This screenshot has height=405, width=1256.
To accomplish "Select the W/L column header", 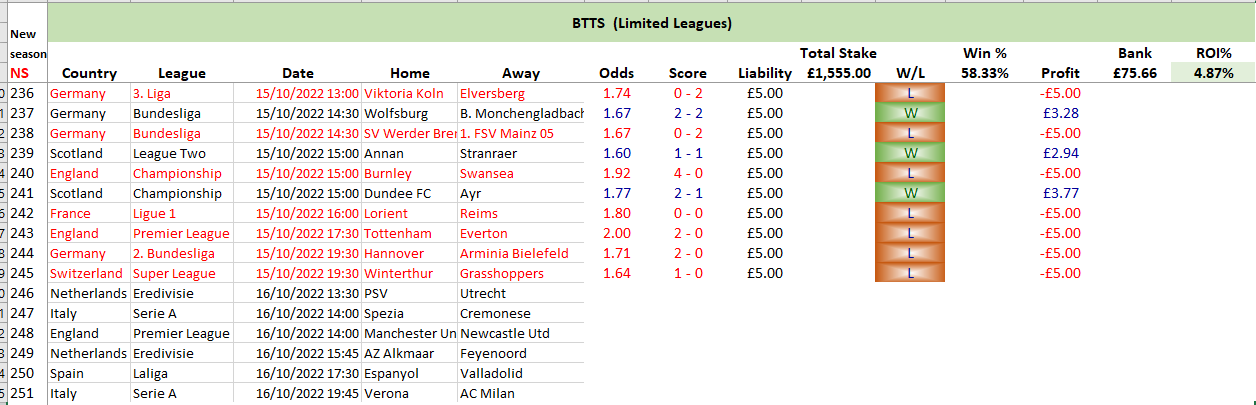I will coord(910,73).
